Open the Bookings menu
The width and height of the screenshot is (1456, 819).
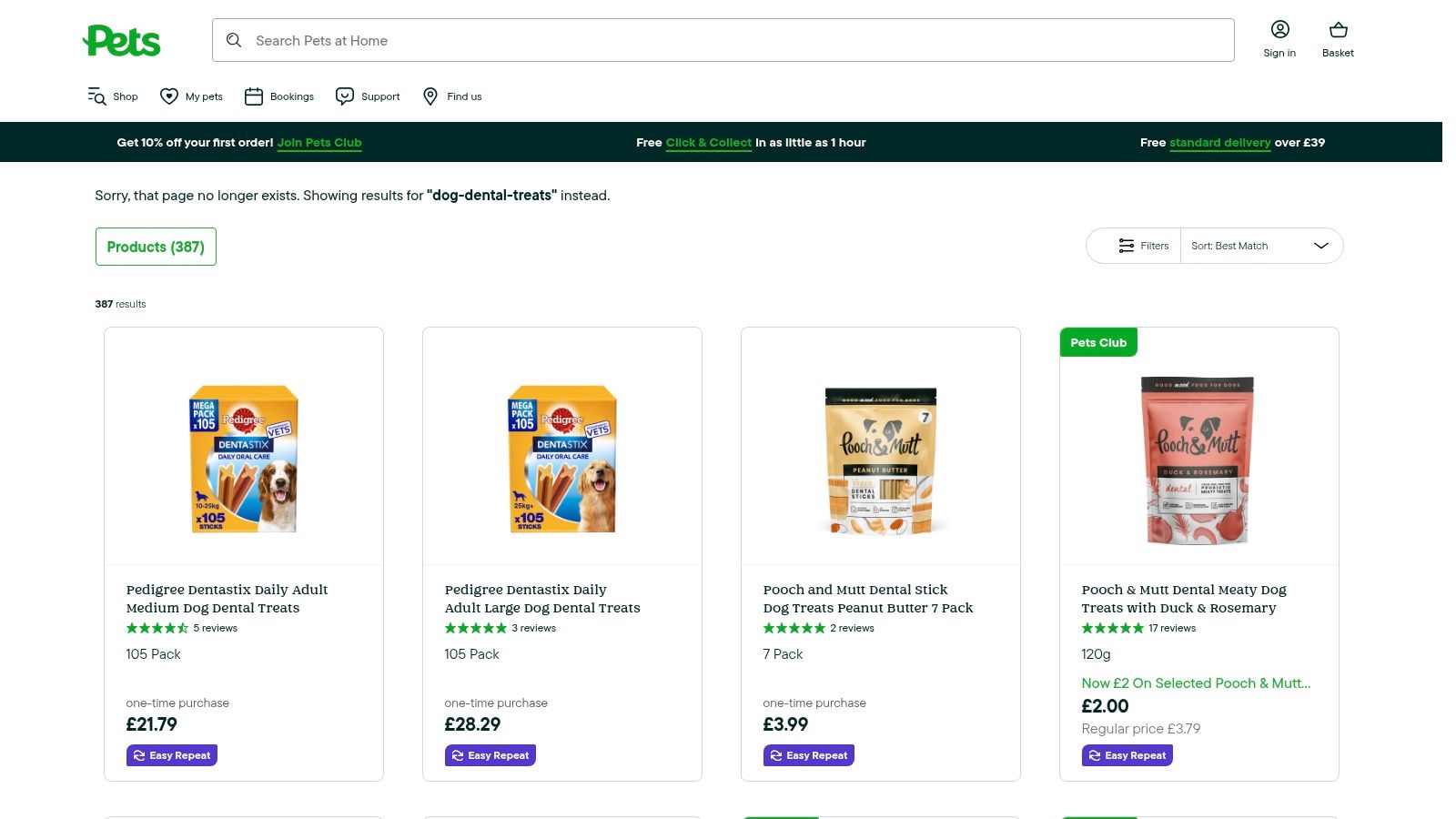point(279,96)
